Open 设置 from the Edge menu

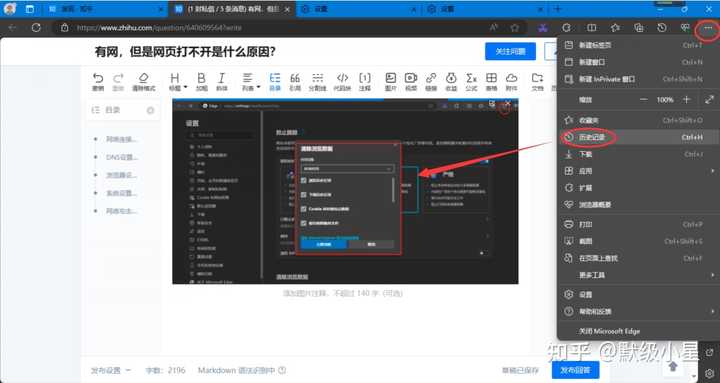click(x=637, y=295)
